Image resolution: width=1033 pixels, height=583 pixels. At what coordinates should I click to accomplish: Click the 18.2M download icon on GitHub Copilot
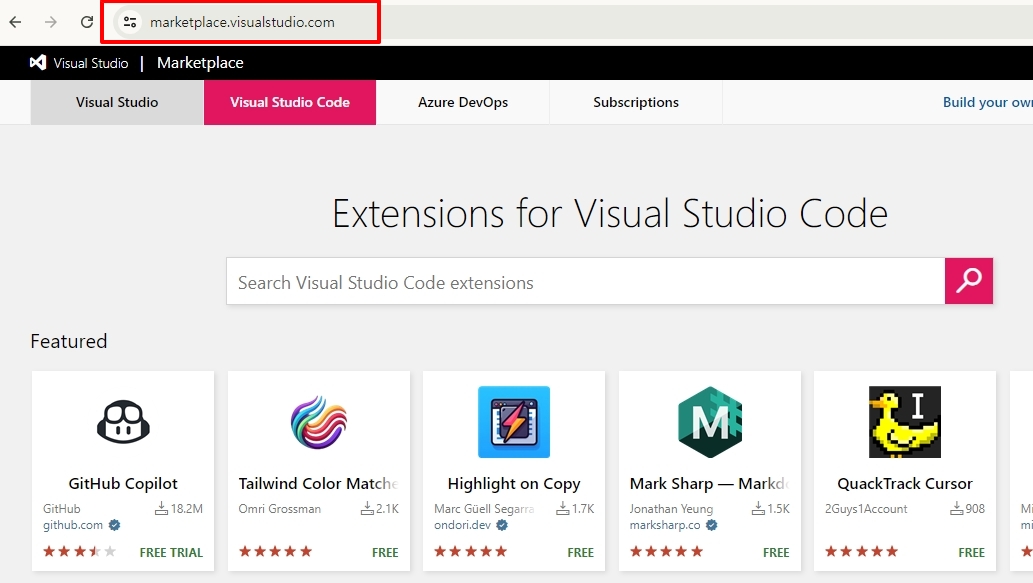point(161,509)
